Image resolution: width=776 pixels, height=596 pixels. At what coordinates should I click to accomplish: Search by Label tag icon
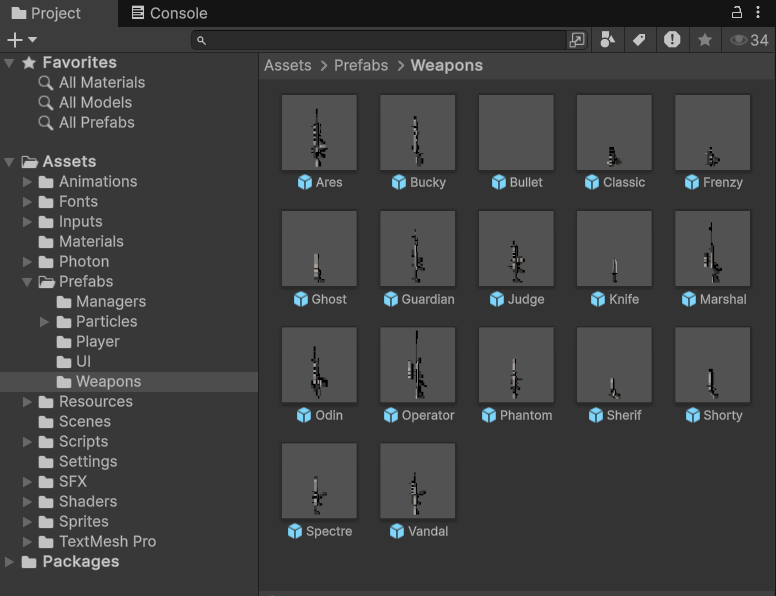pos(639,40)
